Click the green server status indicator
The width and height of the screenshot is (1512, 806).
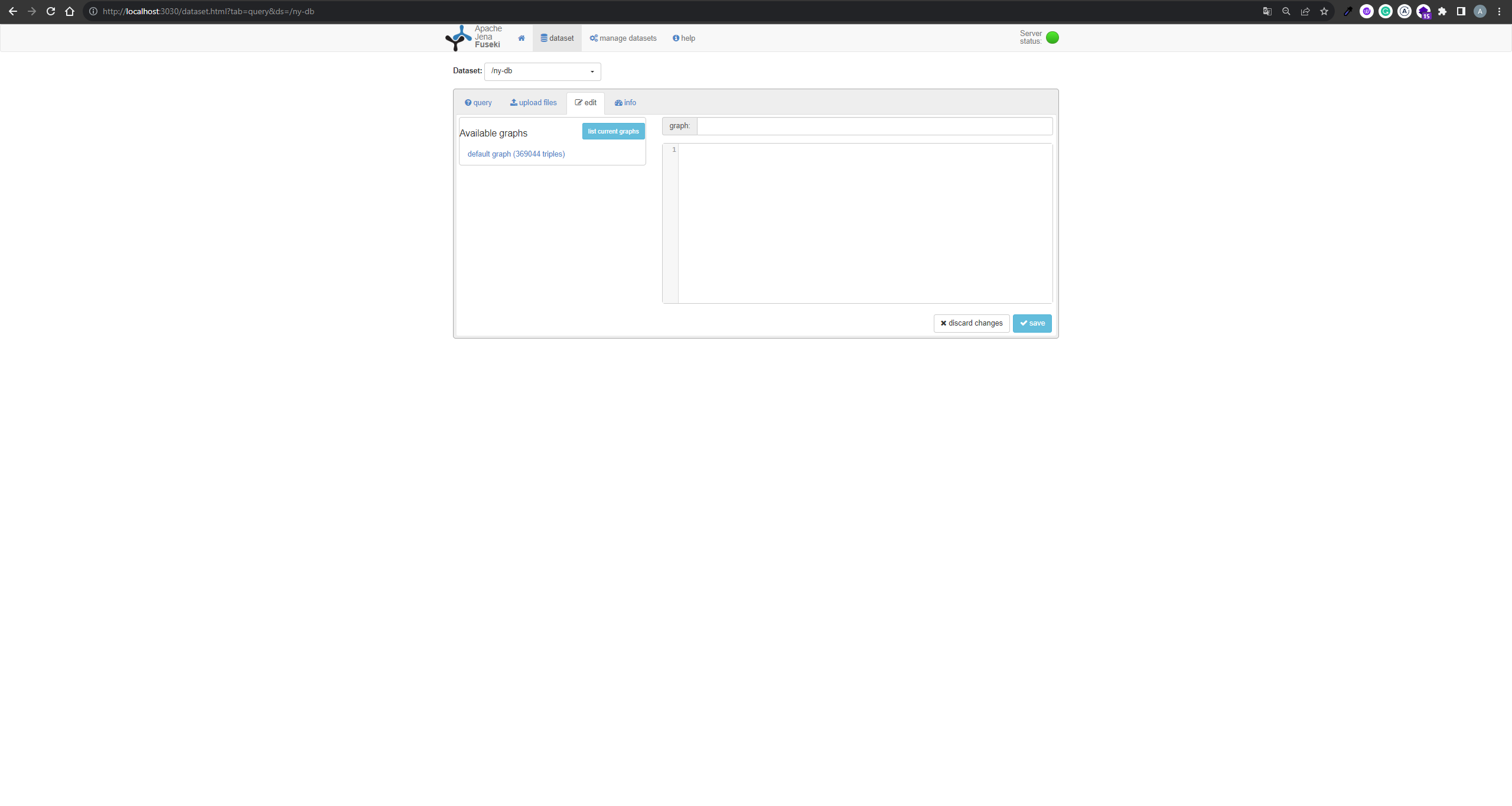click(x=1052, y=38)
